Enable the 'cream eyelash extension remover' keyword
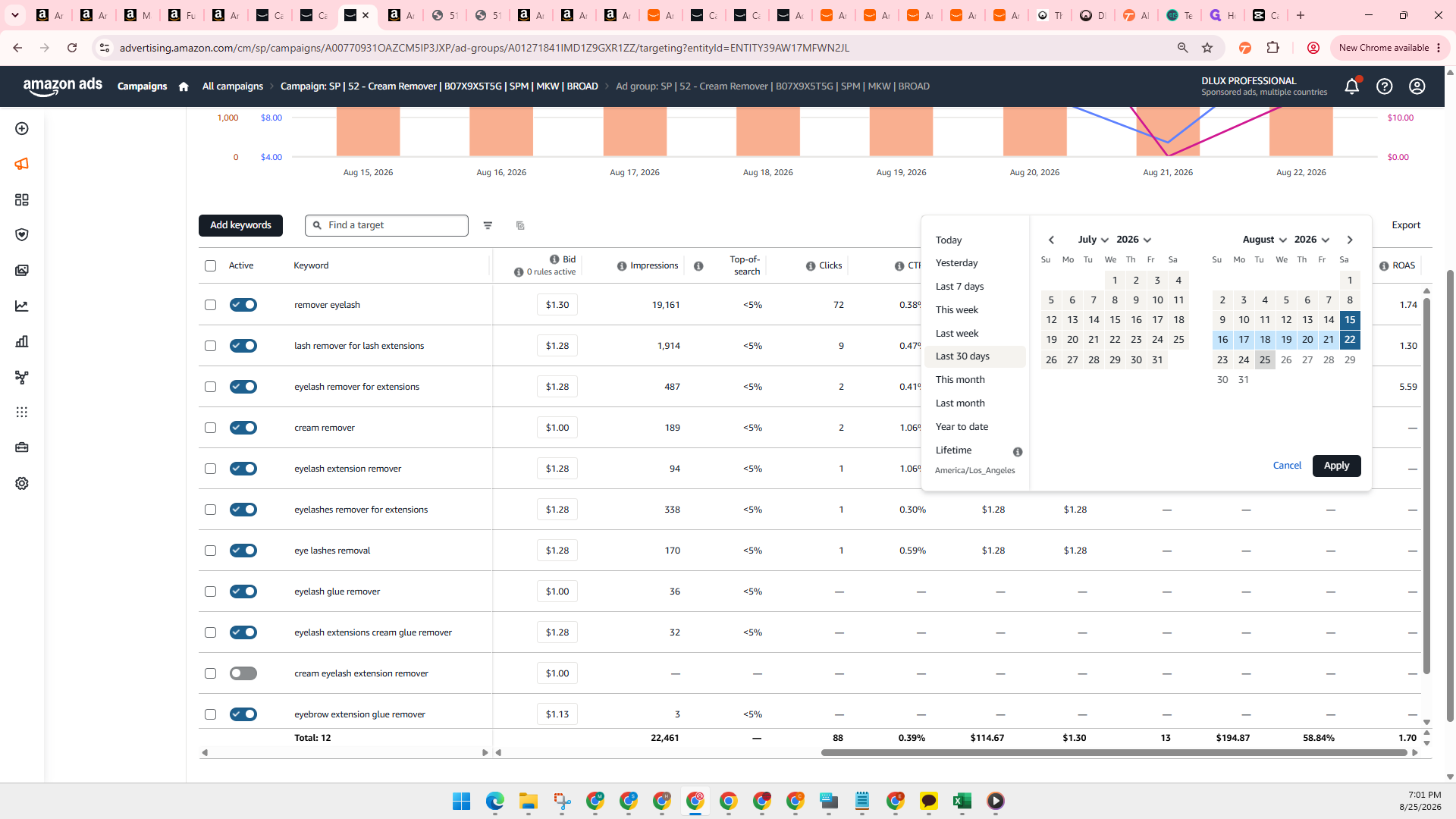This screenshot has width=1456, height=819. point(243,673)
